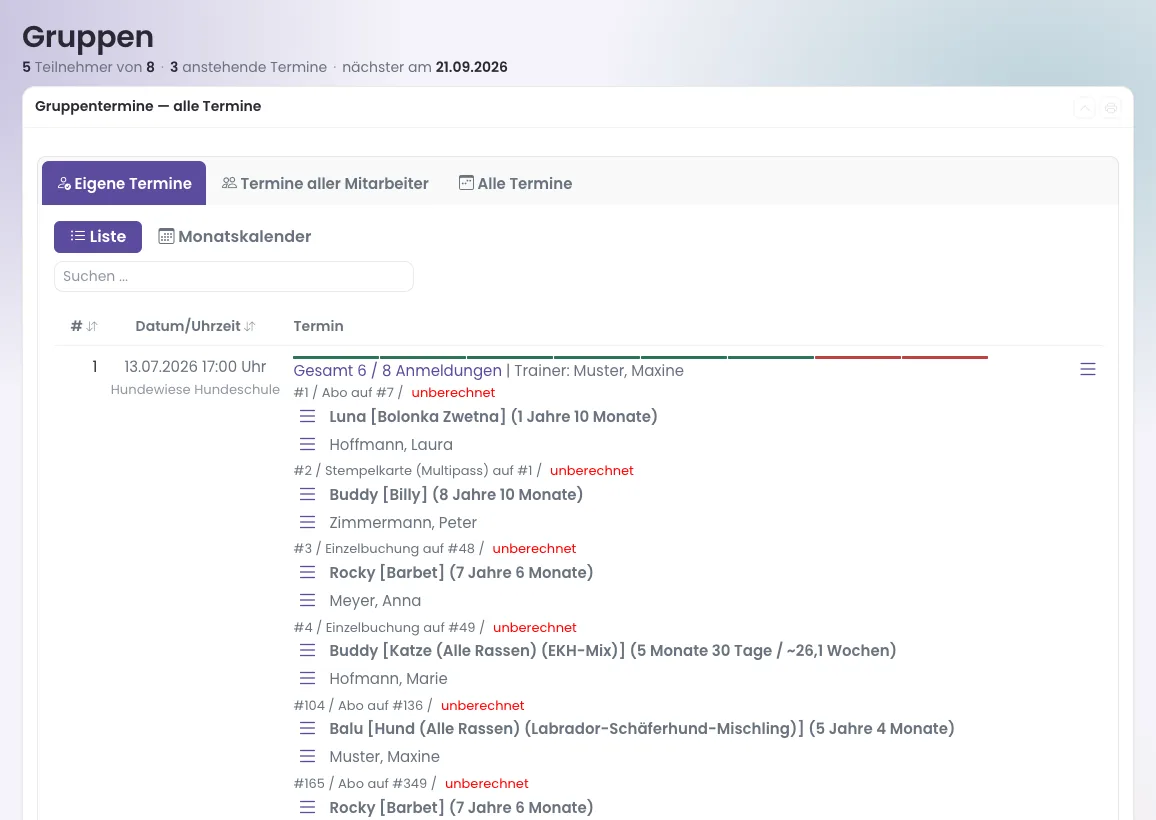This screenshot has height=820, width=1156.
Task: Open the Gesamt 6 / 8 Anmeldungen link
Action: pyautogui.click(x=397, y=371)
